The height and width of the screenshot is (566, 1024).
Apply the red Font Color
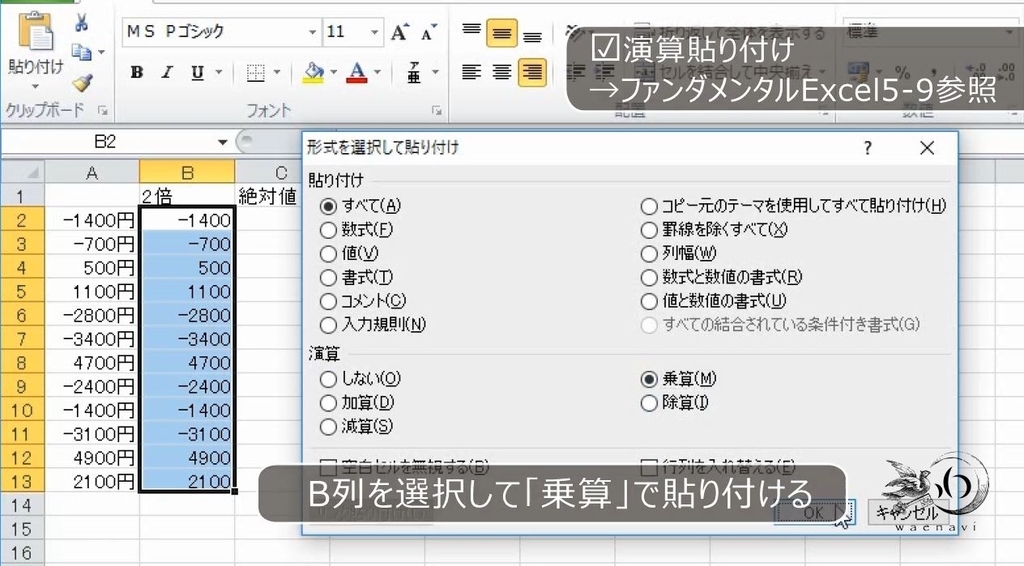(x=357, y=72)
